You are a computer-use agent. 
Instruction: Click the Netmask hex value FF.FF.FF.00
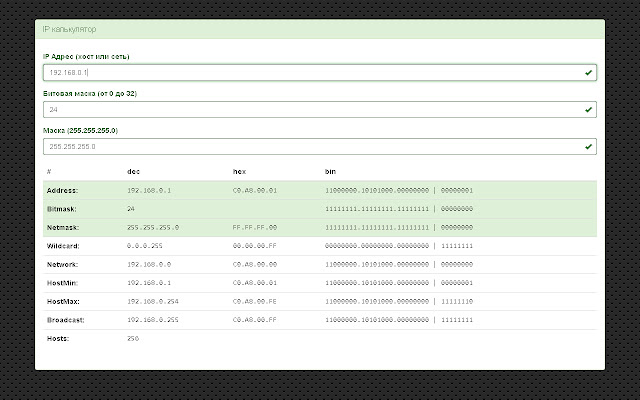pyautogui.click(x=255, y=227)
